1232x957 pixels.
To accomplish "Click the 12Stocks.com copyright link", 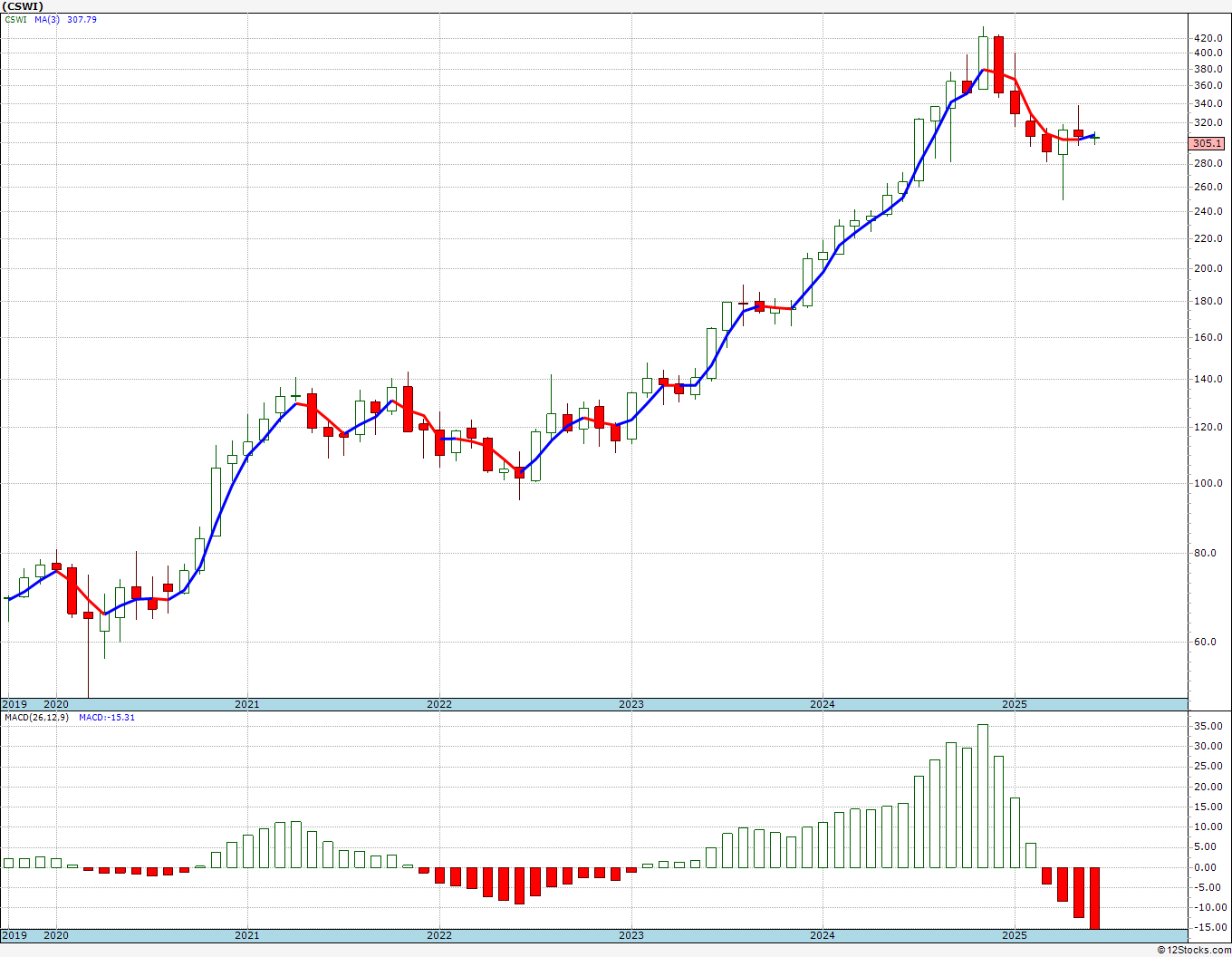I will 1194,950.
